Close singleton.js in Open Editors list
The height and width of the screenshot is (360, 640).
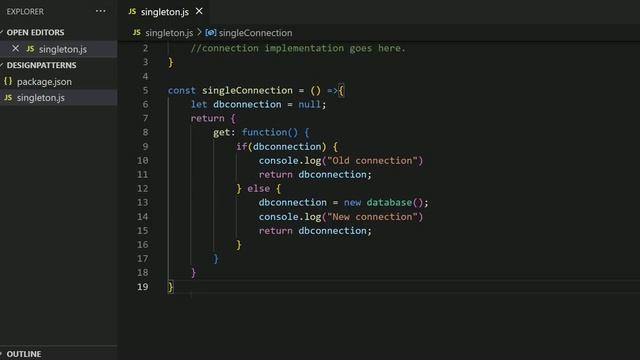16,49
